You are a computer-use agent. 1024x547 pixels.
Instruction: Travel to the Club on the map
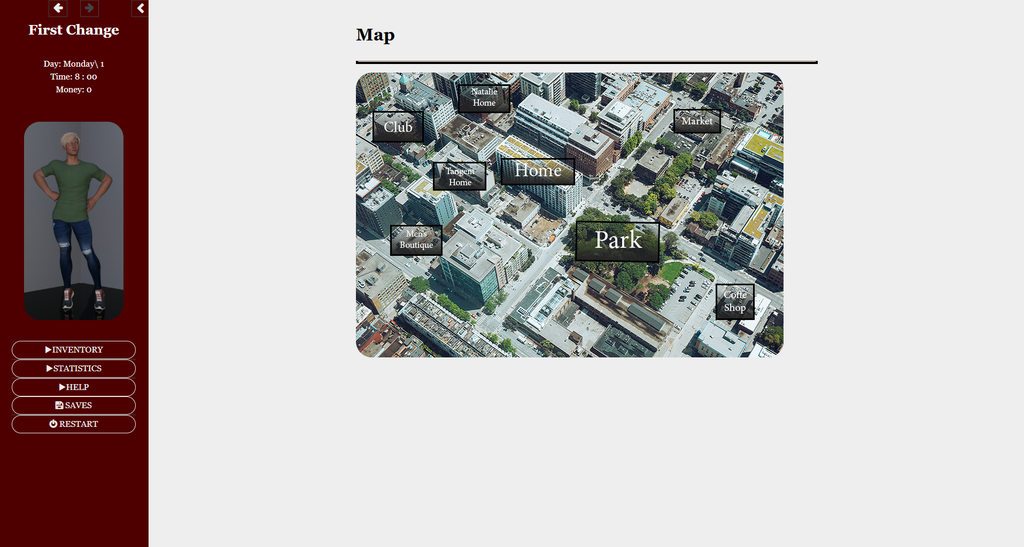(398, 127)
